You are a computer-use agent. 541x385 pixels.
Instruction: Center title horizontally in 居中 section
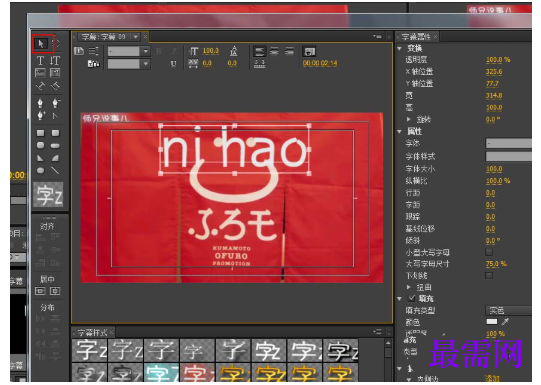55,291
